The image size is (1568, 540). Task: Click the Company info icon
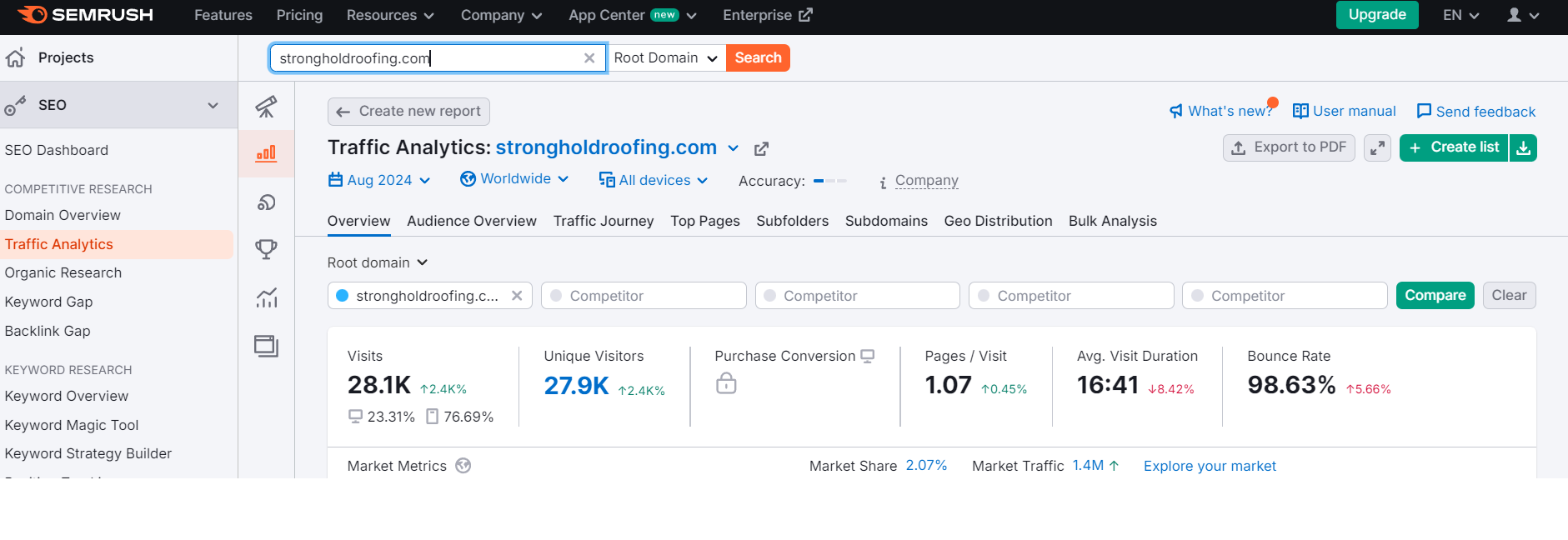click(x=883, y=182)
